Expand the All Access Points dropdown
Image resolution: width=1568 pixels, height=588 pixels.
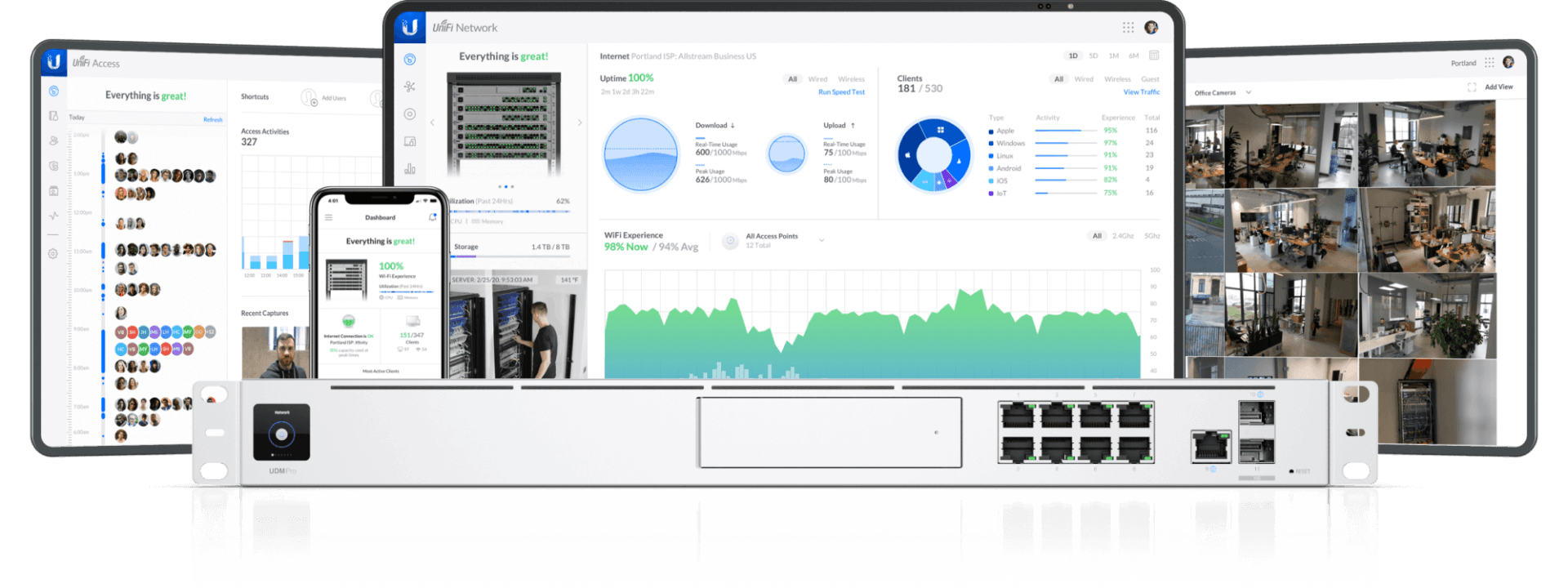tap(822, 240)
